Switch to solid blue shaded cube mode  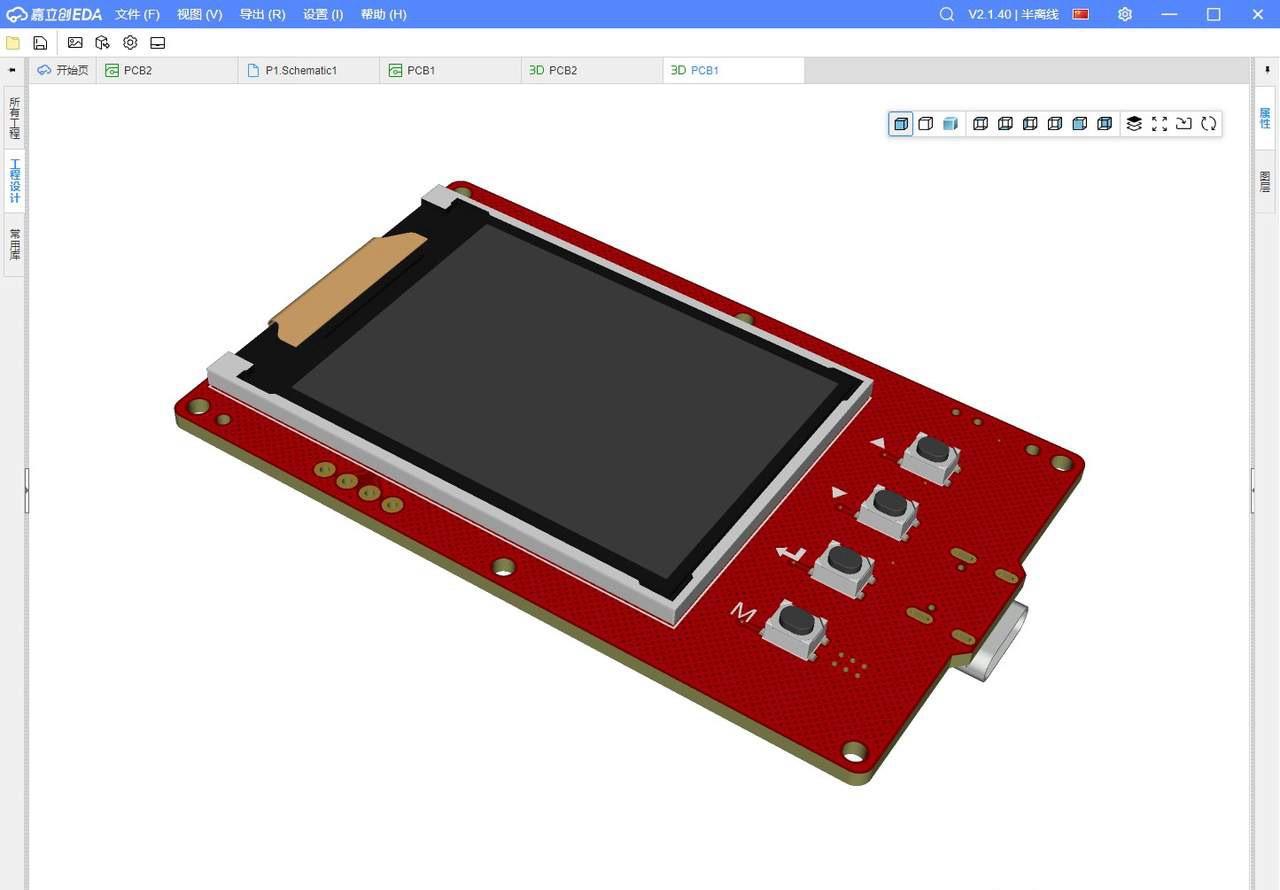pos(951,124)
